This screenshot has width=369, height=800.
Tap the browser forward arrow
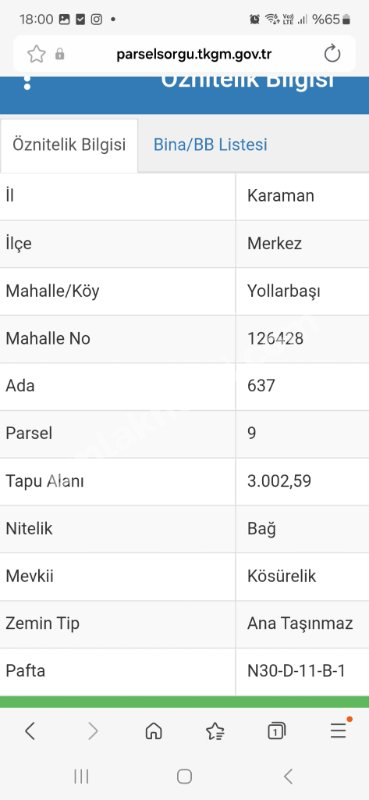[92, 731]
